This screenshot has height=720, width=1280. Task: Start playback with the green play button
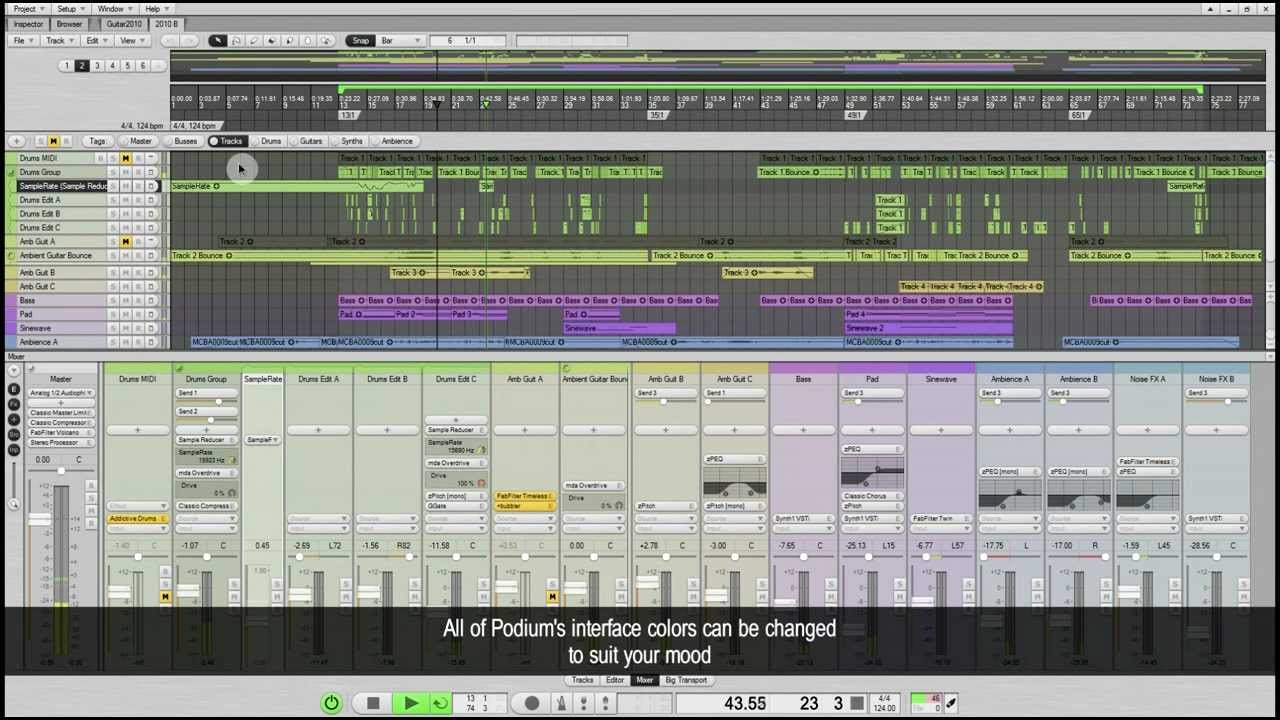(x=411, y=703)
